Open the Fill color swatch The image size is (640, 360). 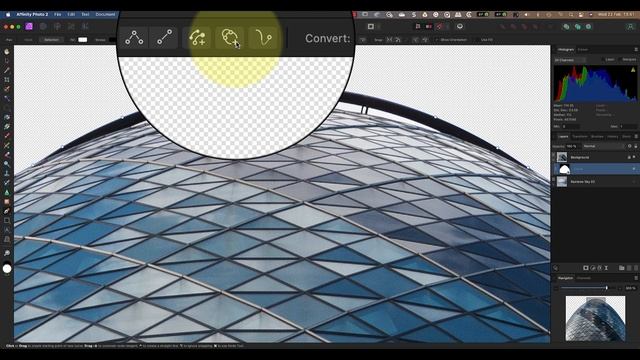82,40
